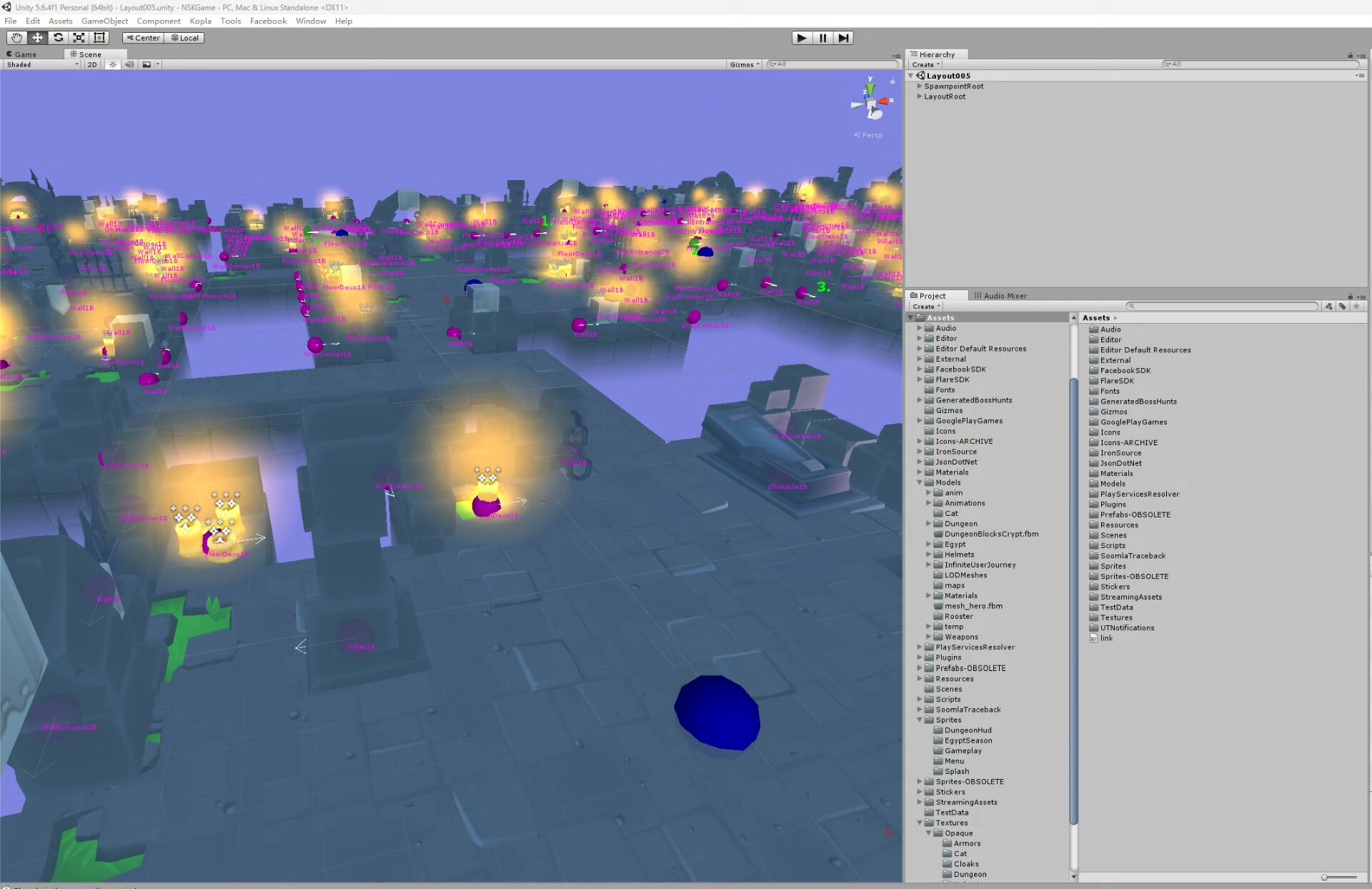Open the Gizmos dropdown
The image size is (1372, 889).
745,64
